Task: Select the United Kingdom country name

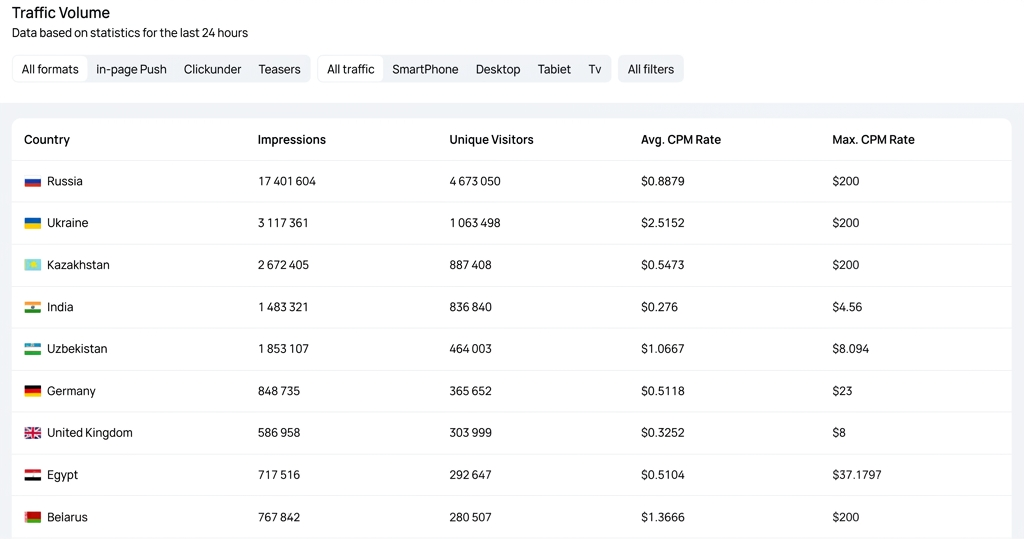Action: click(x=89, y=433)
